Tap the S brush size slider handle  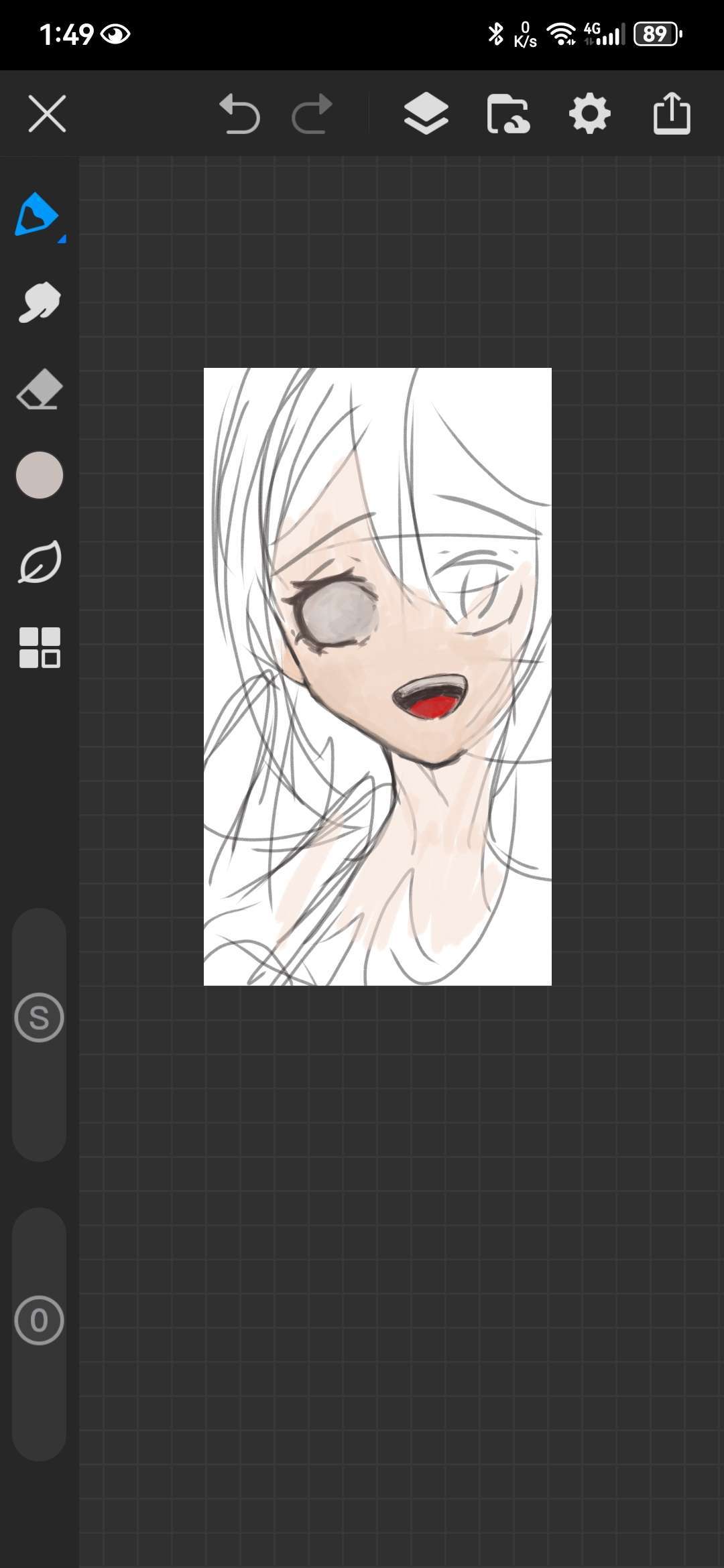click(x=39, y=1017)
